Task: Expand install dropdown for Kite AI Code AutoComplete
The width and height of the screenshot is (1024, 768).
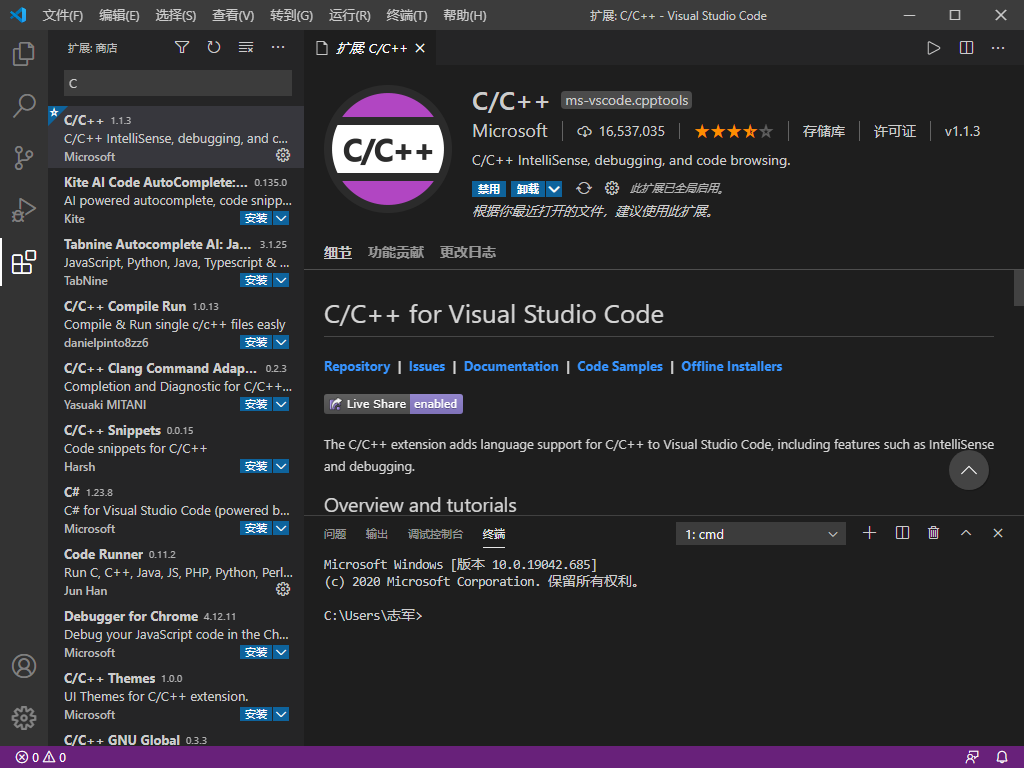Action: 281,218
